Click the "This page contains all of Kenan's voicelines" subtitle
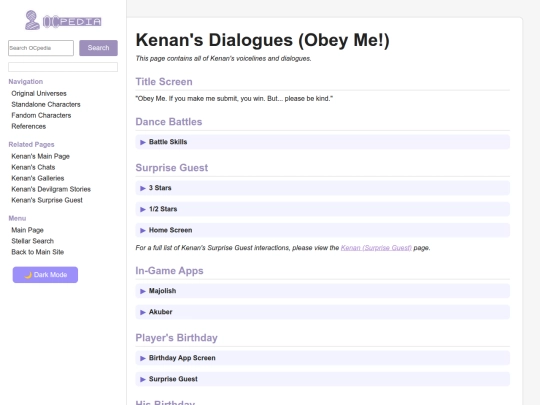The width and height of the screenshot is (540, 405). 224,59
